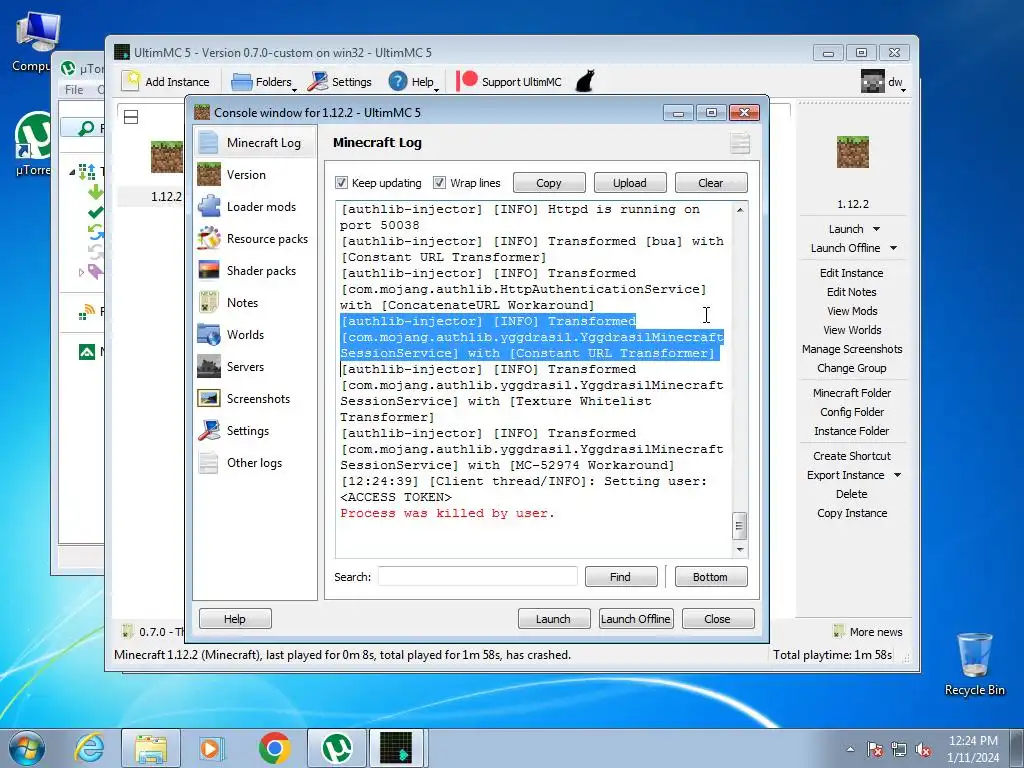Expand the Export Instance dropdown arrow
The height and width of the screenshot is (768, 1024).
(897, 475)
